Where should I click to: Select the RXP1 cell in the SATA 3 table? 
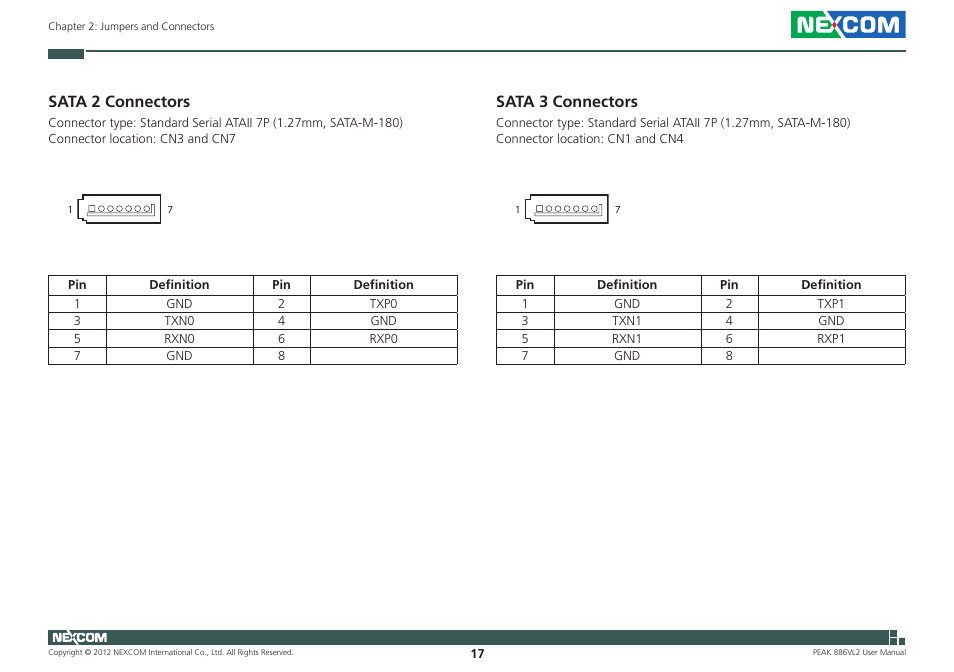point(831,338)
